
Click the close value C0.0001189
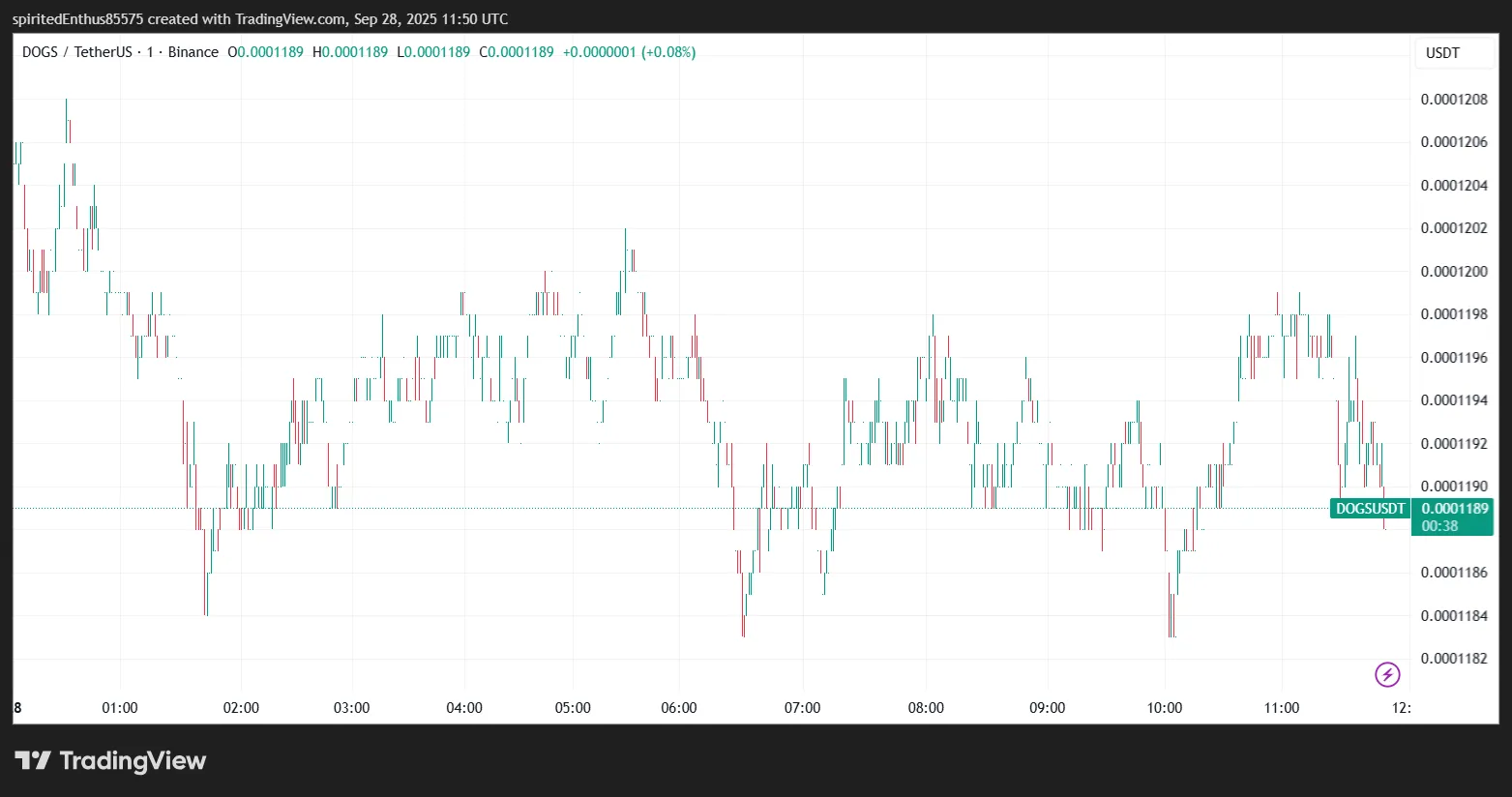tap(517, 52)
